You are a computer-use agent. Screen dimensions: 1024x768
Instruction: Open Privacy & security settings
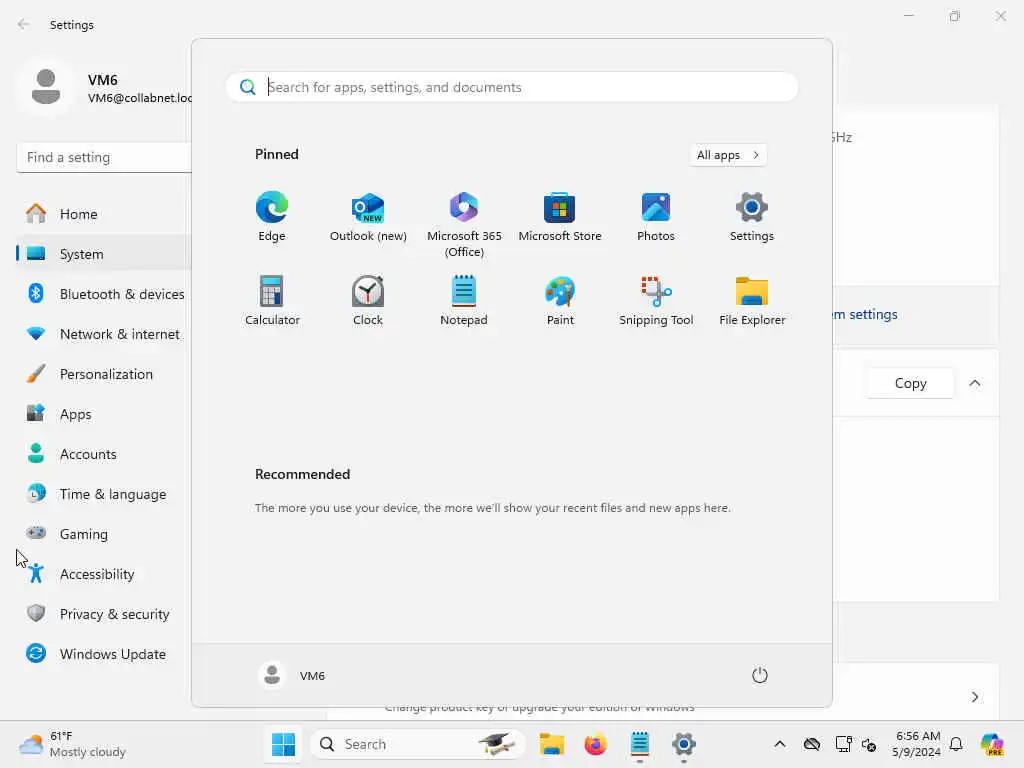pos(104,614)
